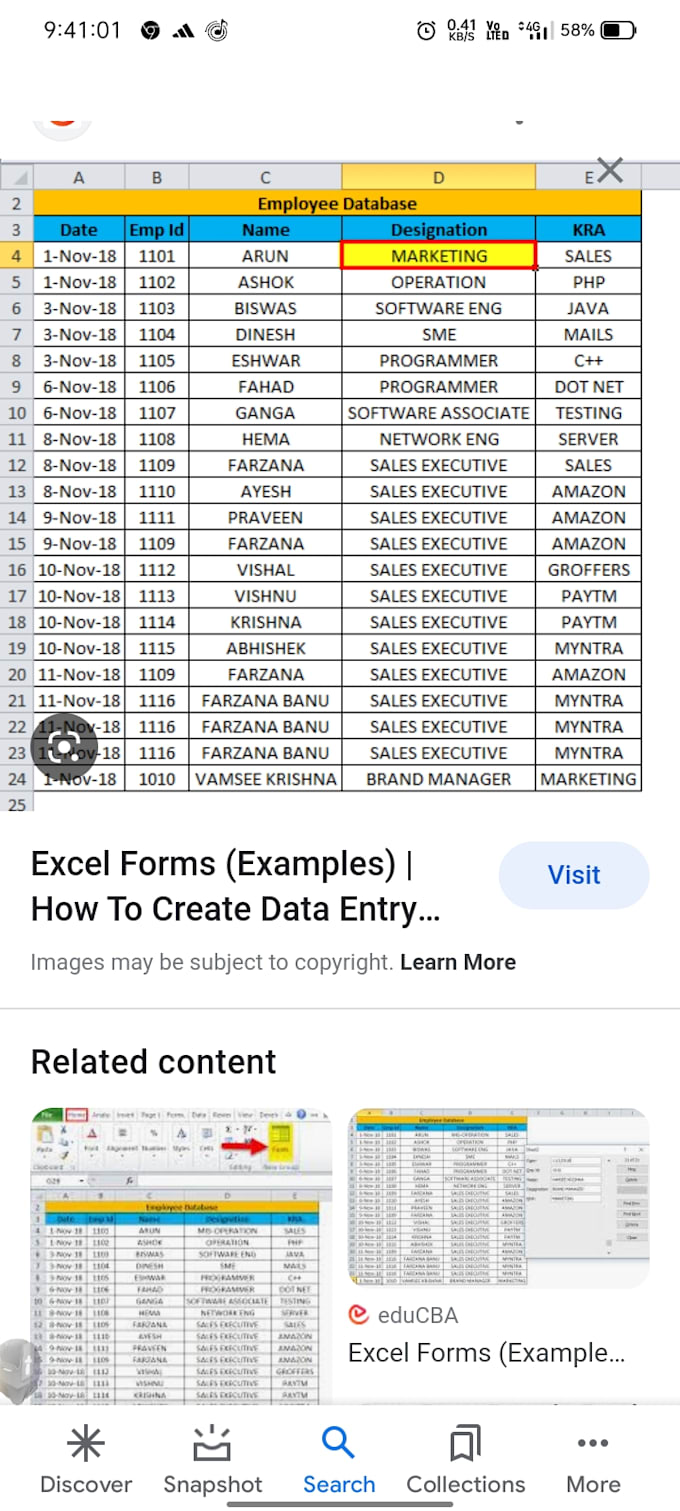The width and height of the screenshot is (680, 1511).
Task: Tap the eduCBA source name
Action: tap(418, 1314)
